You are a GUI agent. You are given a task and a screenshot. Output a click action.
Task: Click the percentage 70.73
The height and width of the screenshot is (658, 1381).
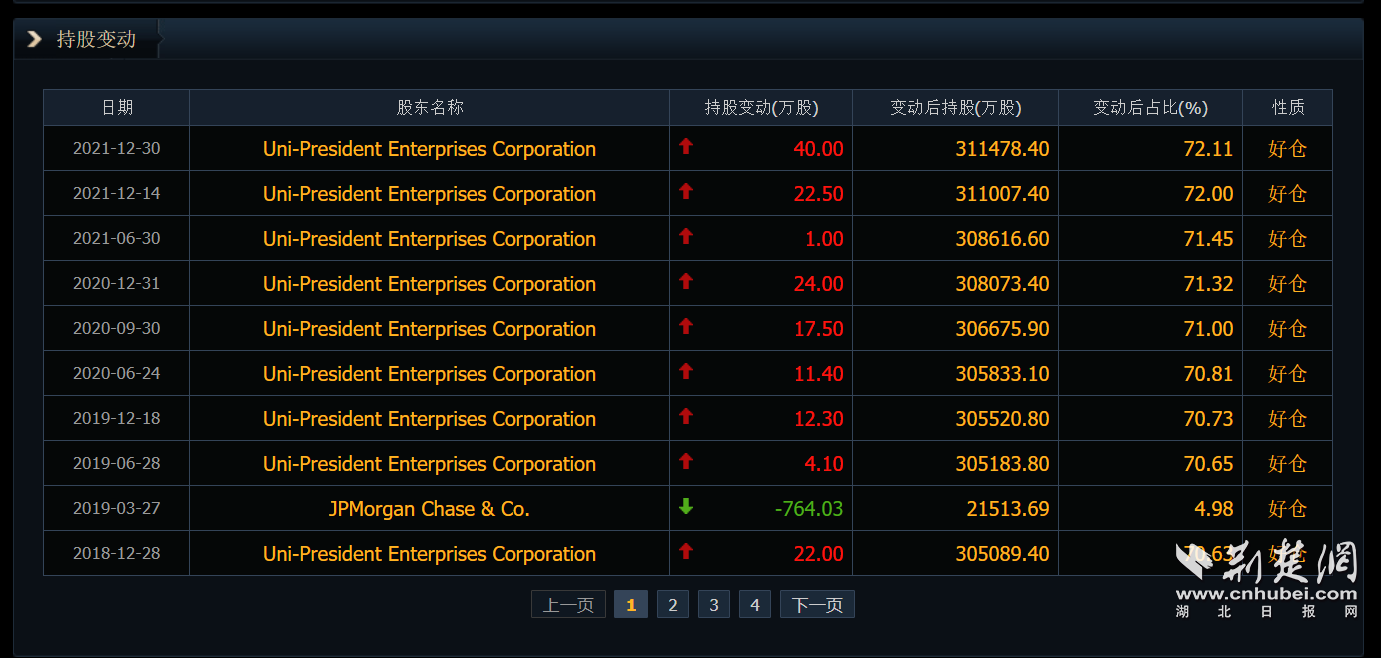coord(1209,419)
